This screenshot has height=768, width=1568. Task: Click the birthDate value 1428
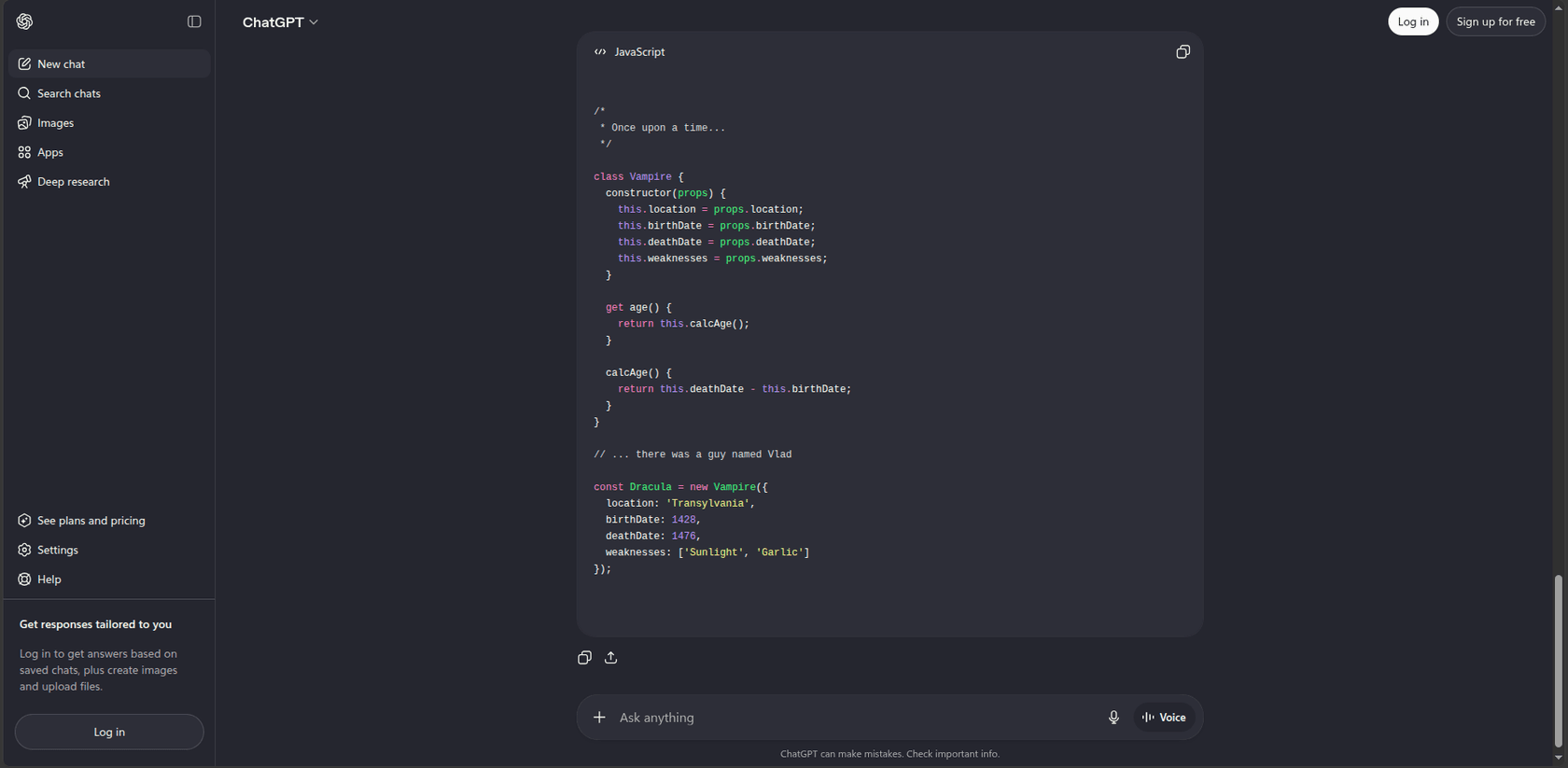point(683,520)
